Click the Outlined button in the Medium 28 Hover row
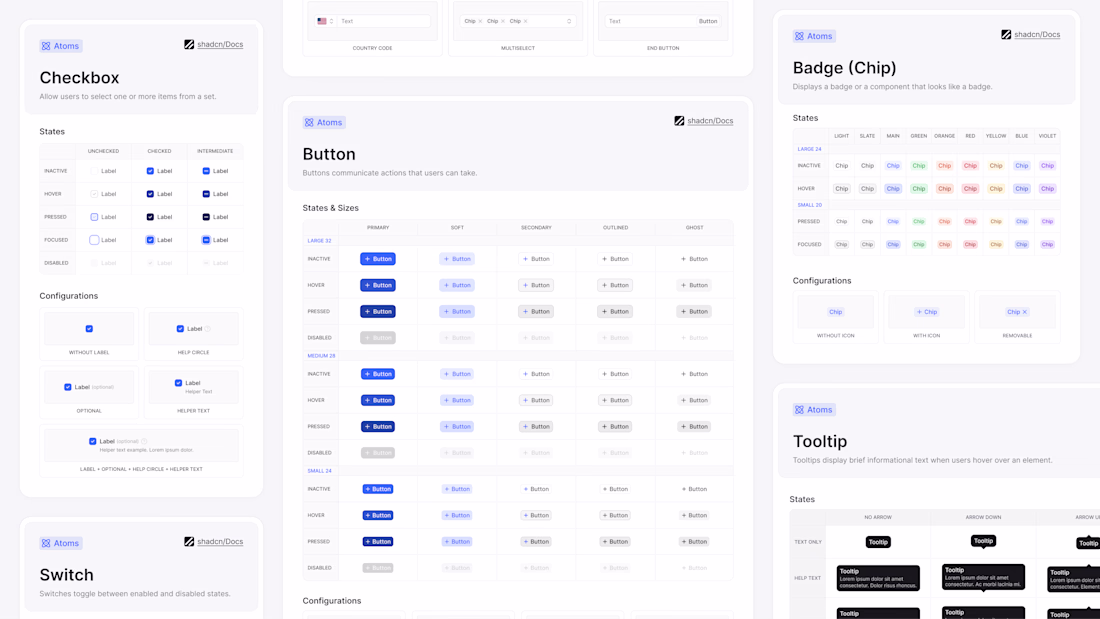The width and height of the screenshot is (1100, 619). click(615, 401)
